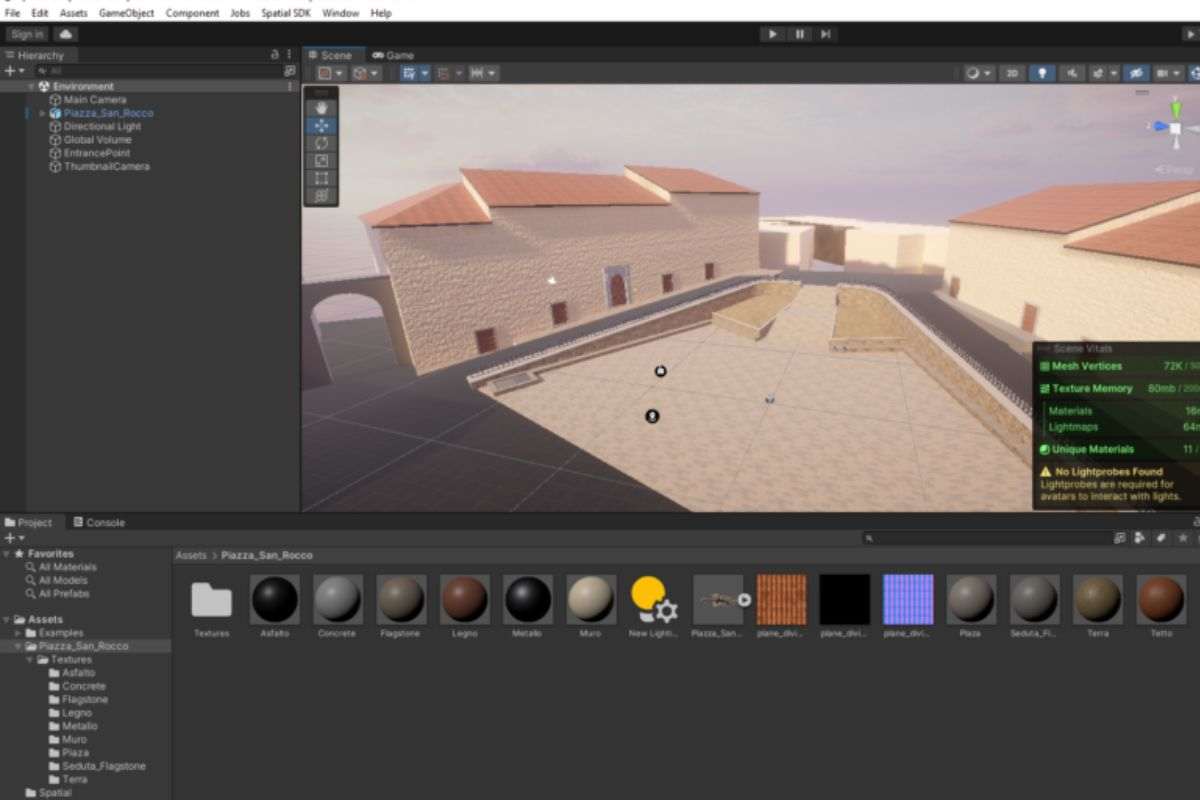Activate the Hand view tool
Image resolution: width=1200 pixels, height=800 pixels.
click(x=321, y=107)
